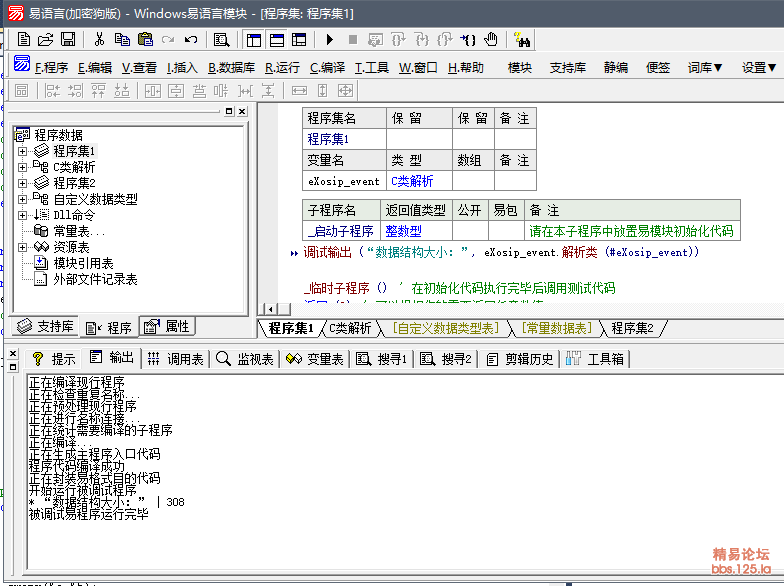Viewport: 784px width, 586px height.
Task: Open the T.工具 menu
Action: [x=372, y=68]
